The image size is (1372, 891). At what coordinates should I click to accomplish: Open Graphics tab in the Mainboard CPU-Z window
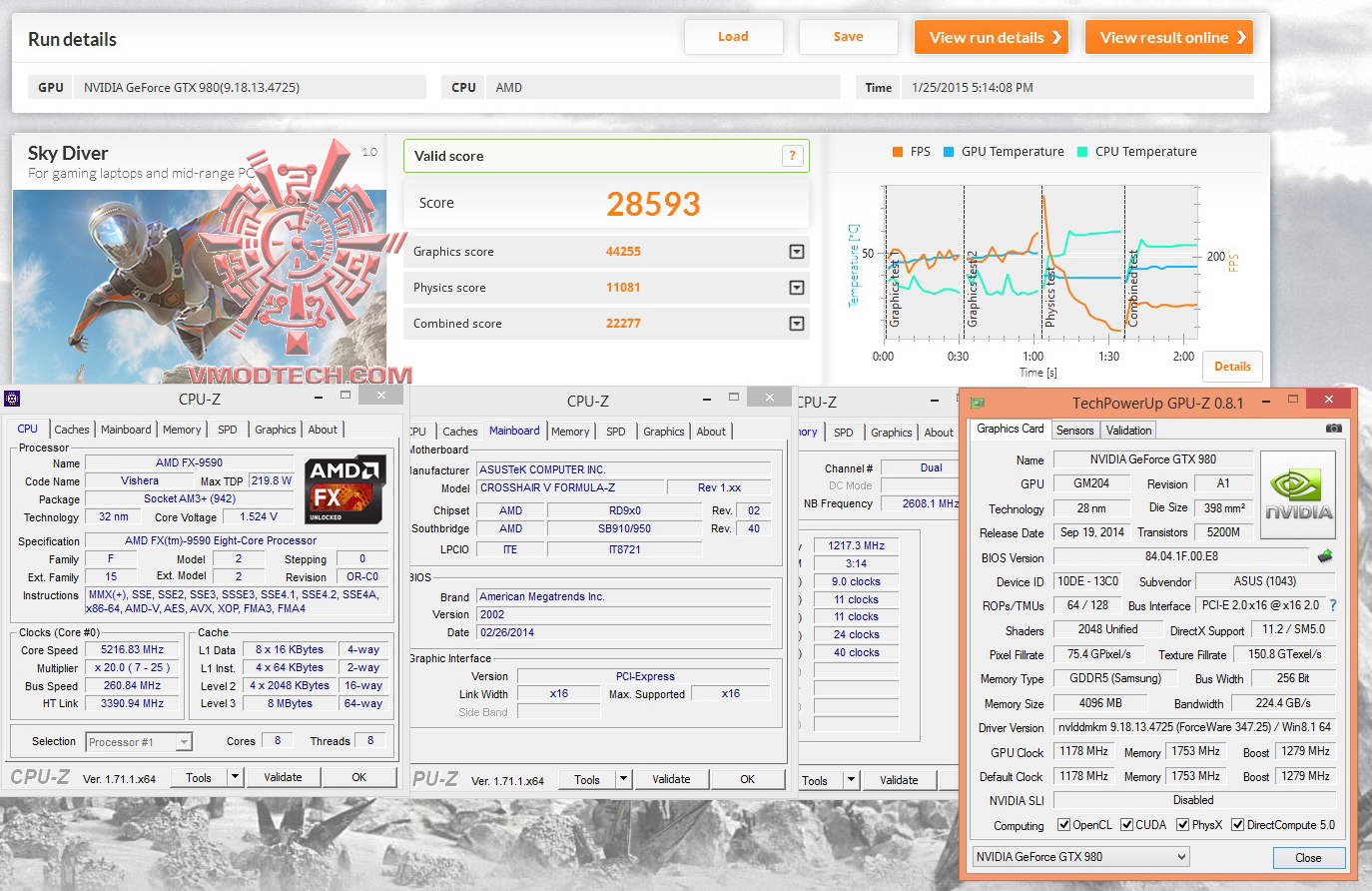664,432
